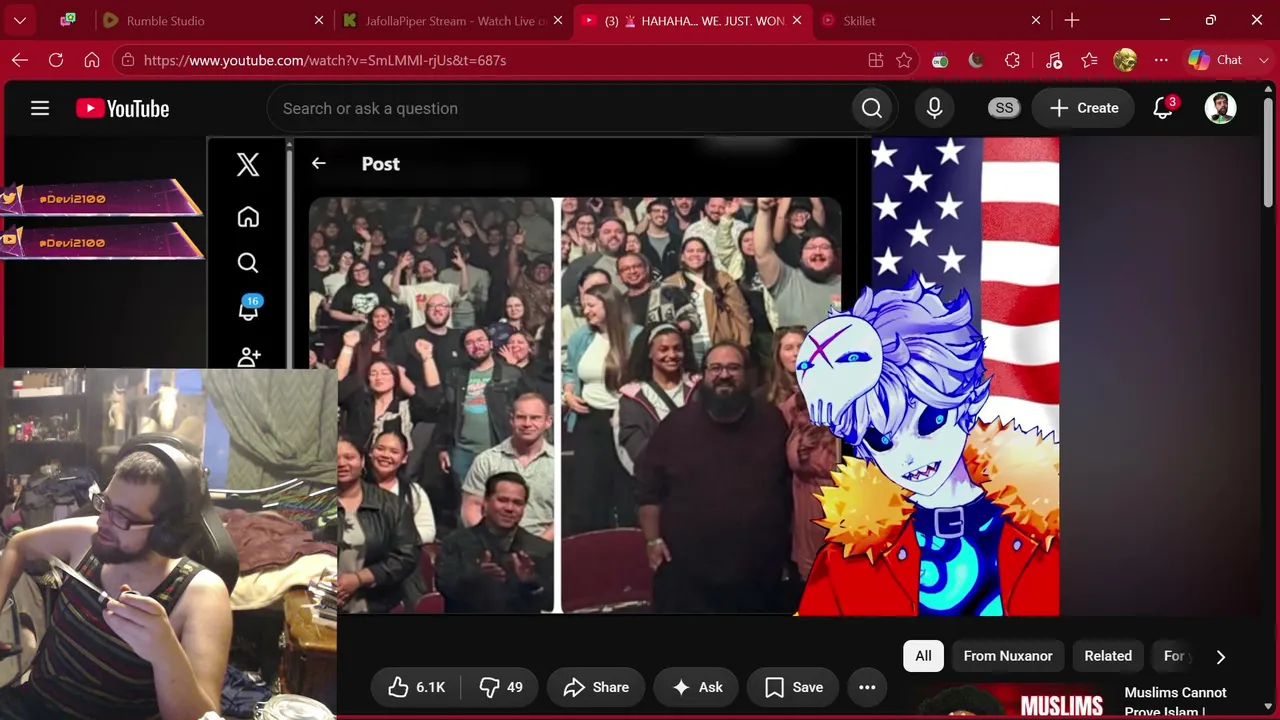Select the All filter chip
The width and height of the screenshot is (1280, 720).
click(x=923, y=656)
